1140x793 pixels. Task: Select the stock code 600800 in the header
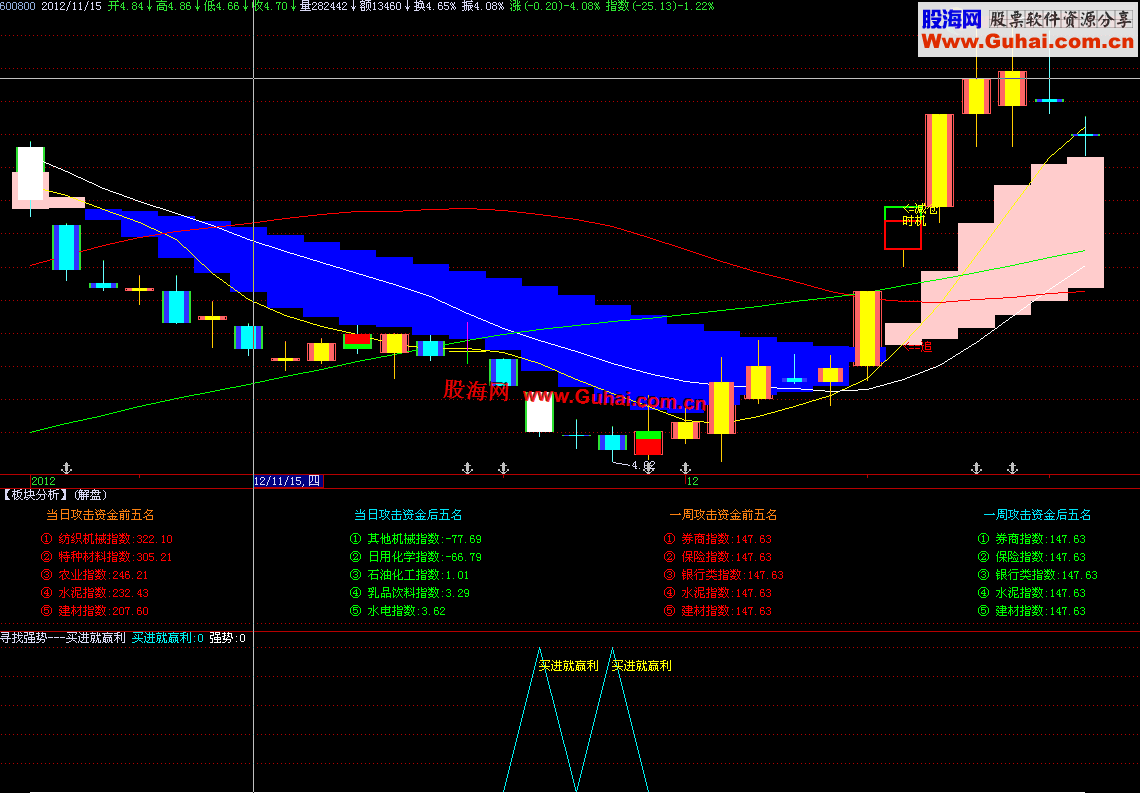pos(17,6)
